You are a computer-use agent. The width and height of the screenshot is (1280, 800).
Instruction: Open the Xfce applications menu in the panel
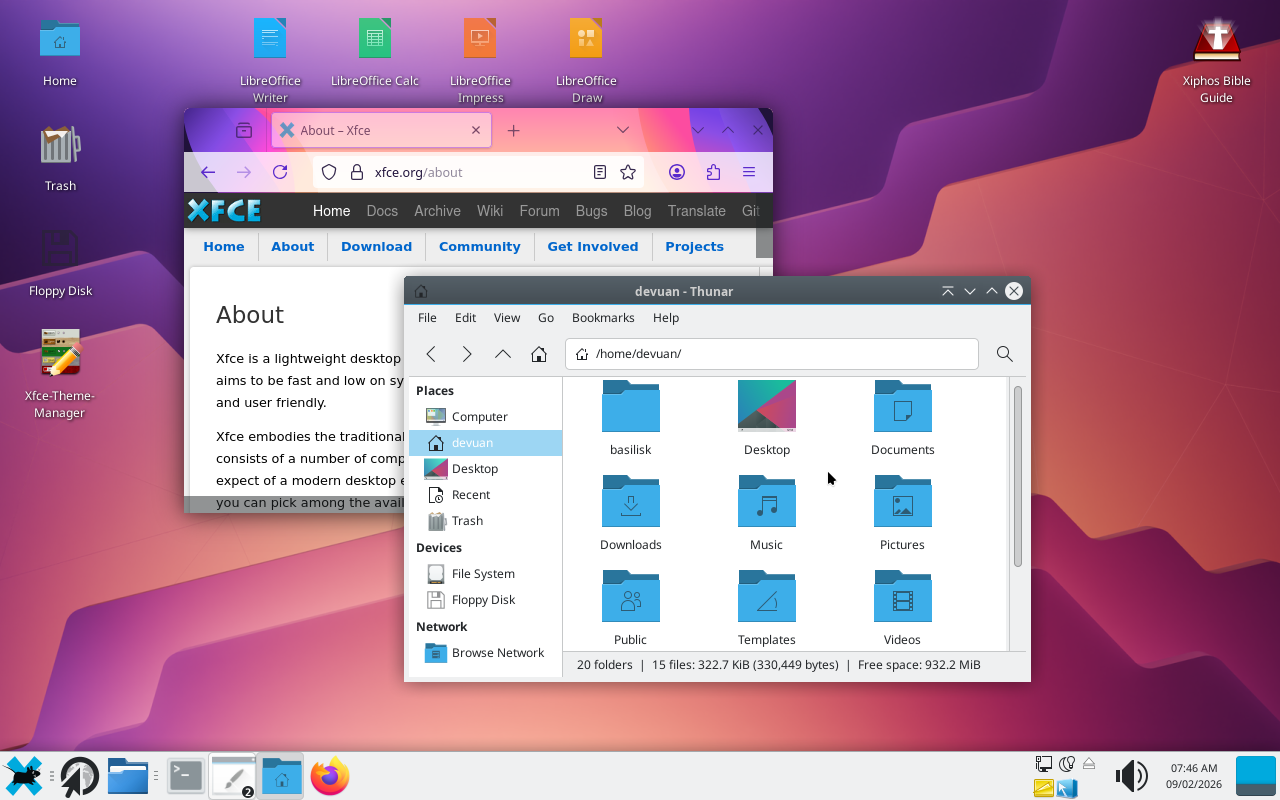[x=24, y=776]
